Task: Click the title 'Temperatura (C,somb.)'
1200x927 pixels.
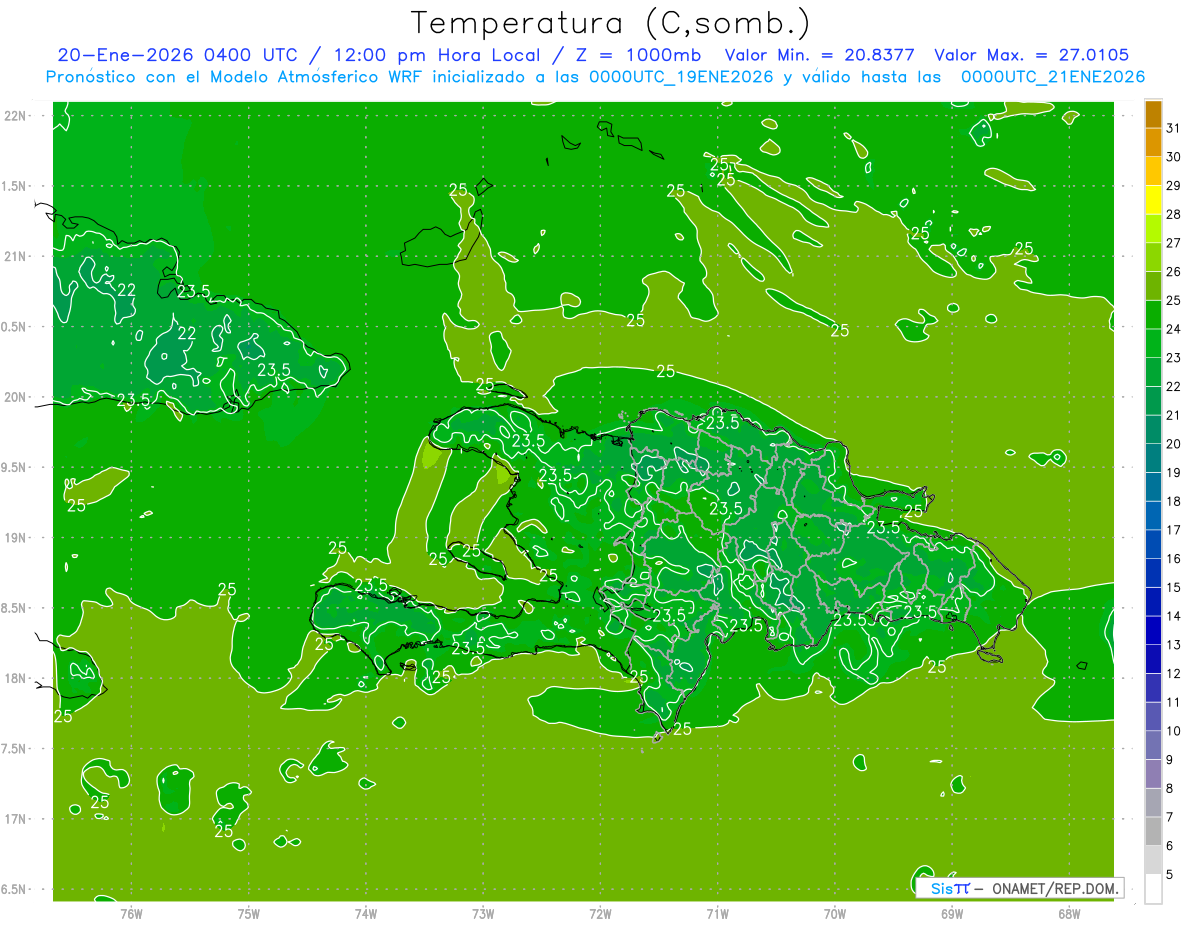Action: [x=611, y=23]
